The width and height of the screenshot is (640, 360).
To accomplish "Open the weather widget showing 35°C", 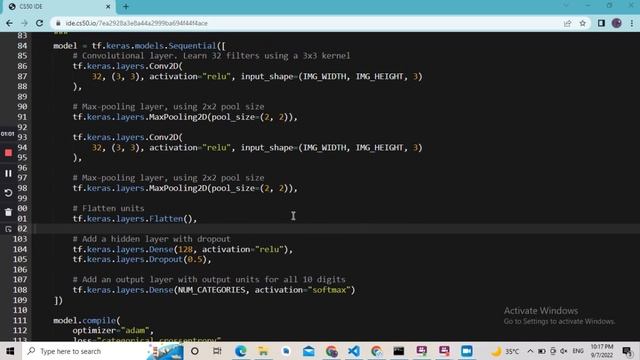I will tap(505, 351).
